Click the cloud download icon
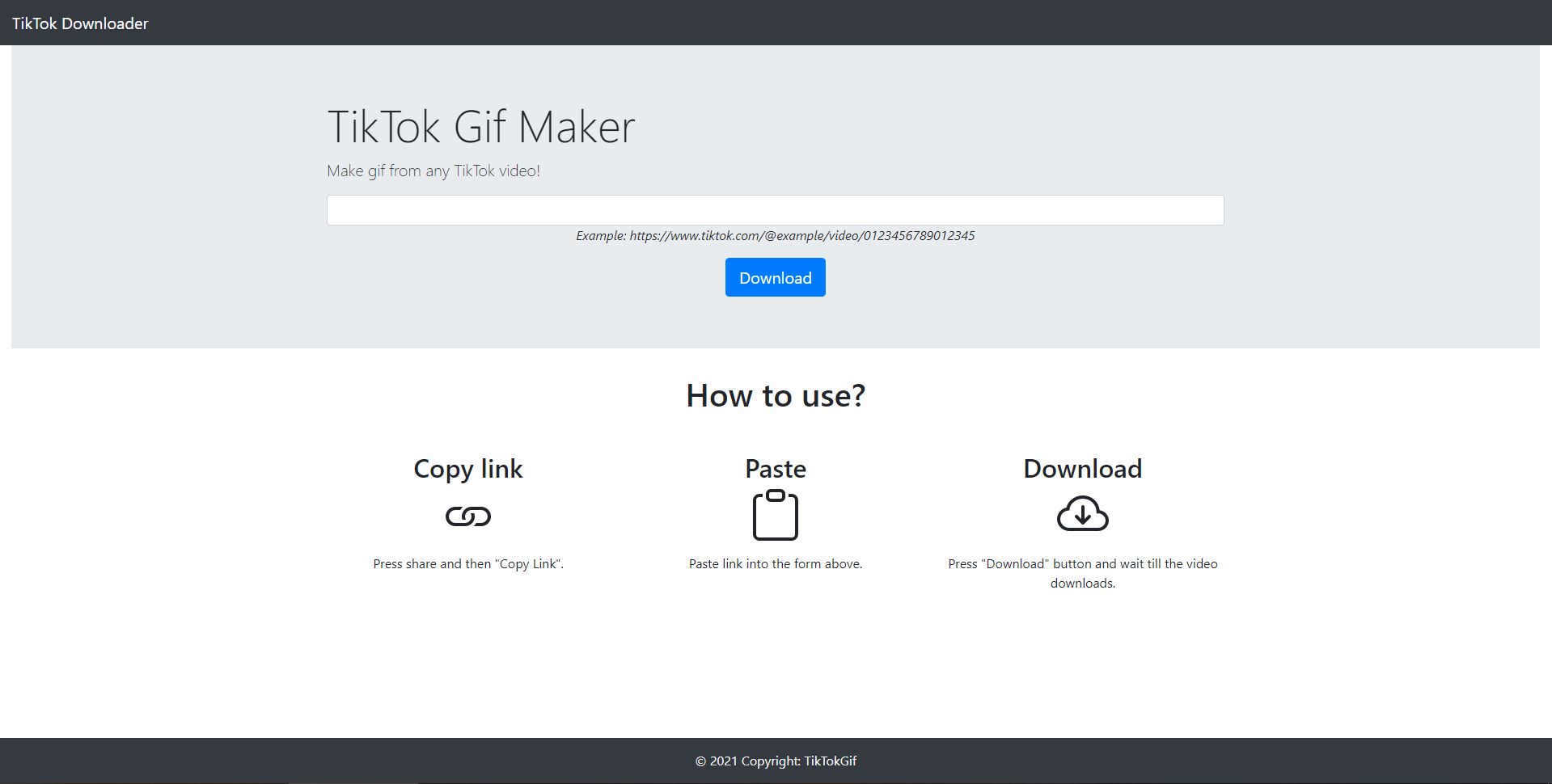The height and width of the screenshot is (784, 1552). (1082, 514)
